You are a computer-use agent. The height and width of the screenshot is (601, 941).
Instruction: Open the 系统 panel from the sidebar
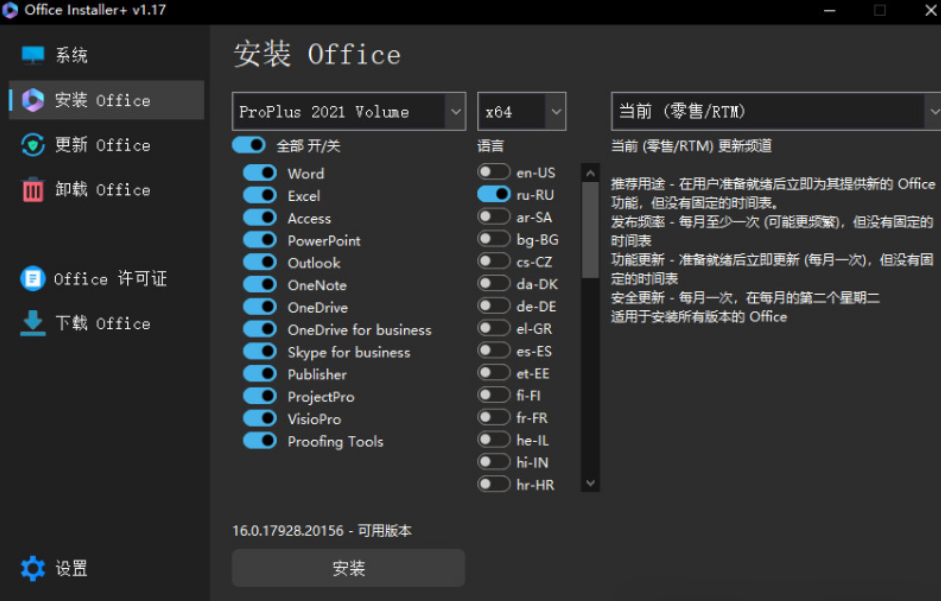[x=60, y=55]
